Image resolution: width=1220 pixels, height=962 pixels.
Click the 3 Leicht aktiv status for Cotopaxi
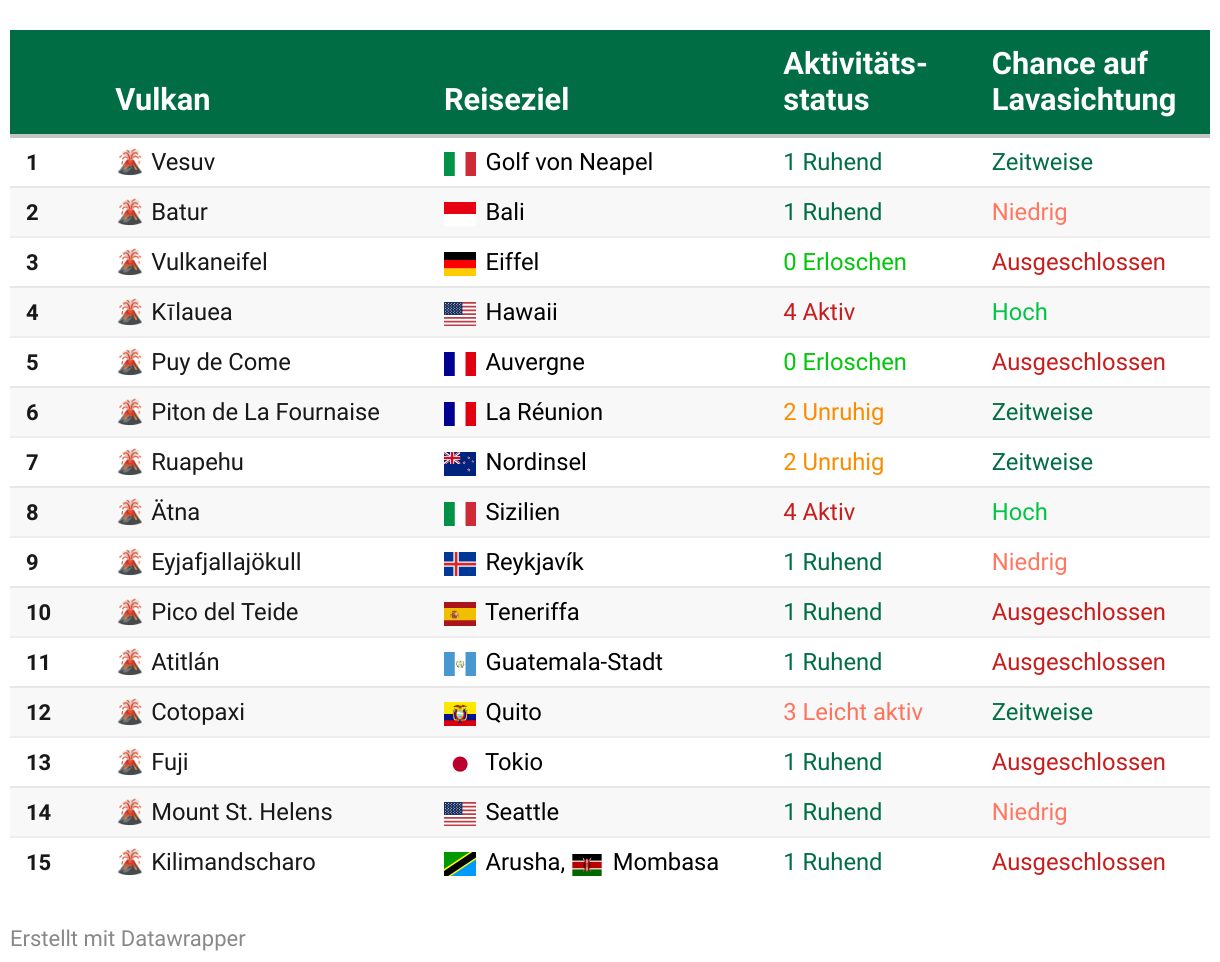[x=853, y=712]
